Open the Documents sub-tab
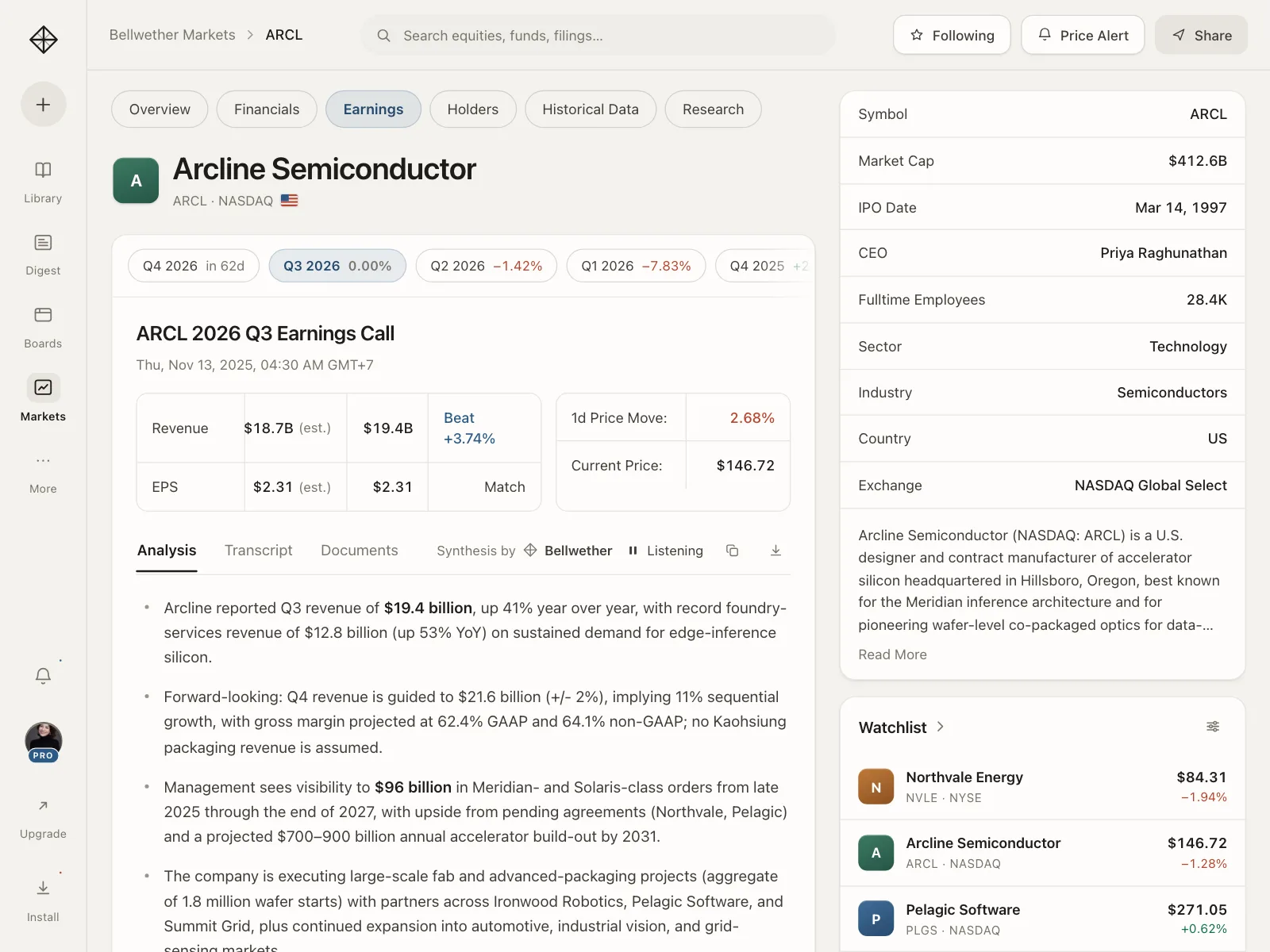1270x952 pixels. (x=360, y=551)
